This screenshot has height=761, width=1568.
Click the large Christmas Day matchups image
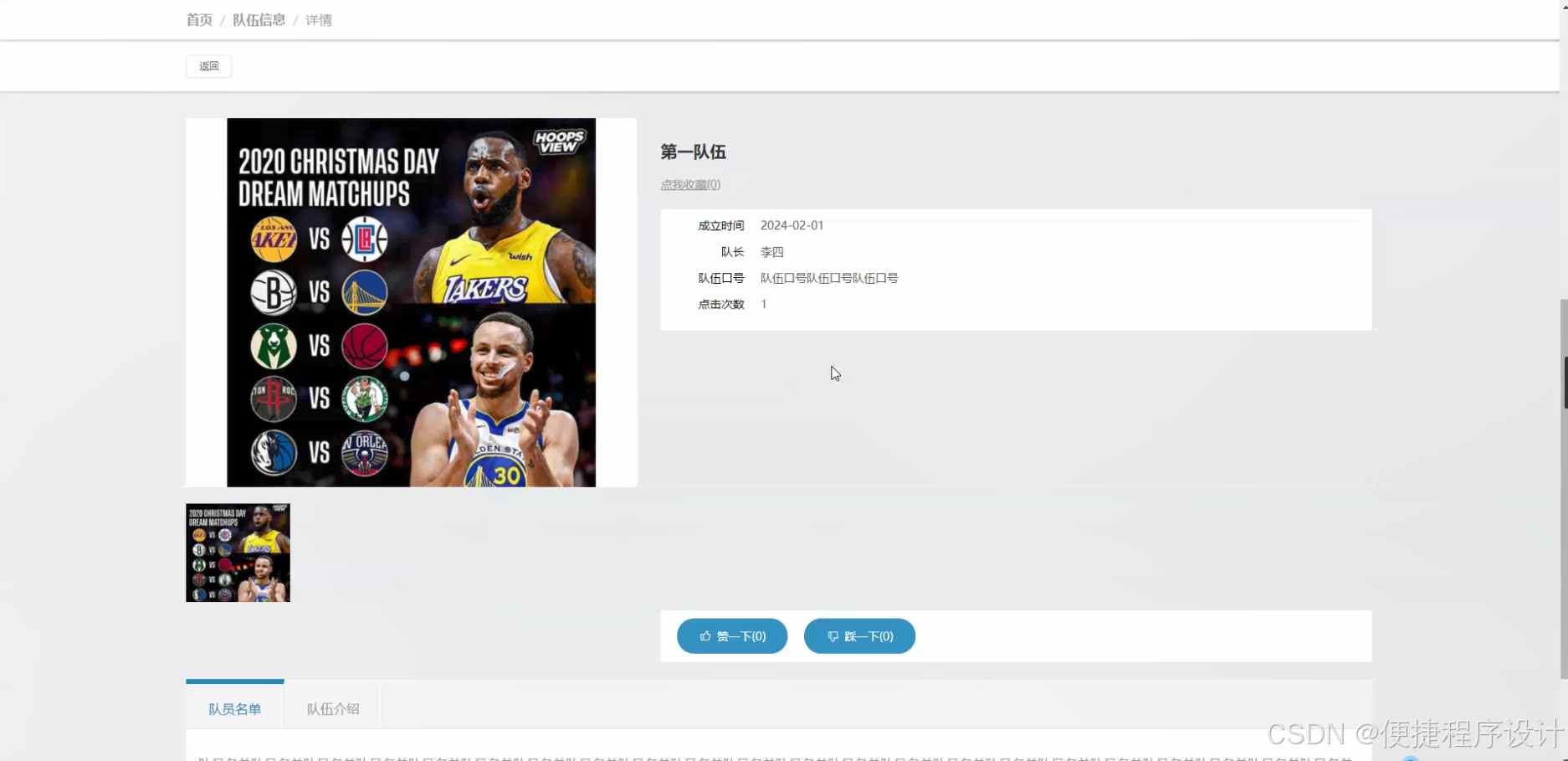point(411,302)
